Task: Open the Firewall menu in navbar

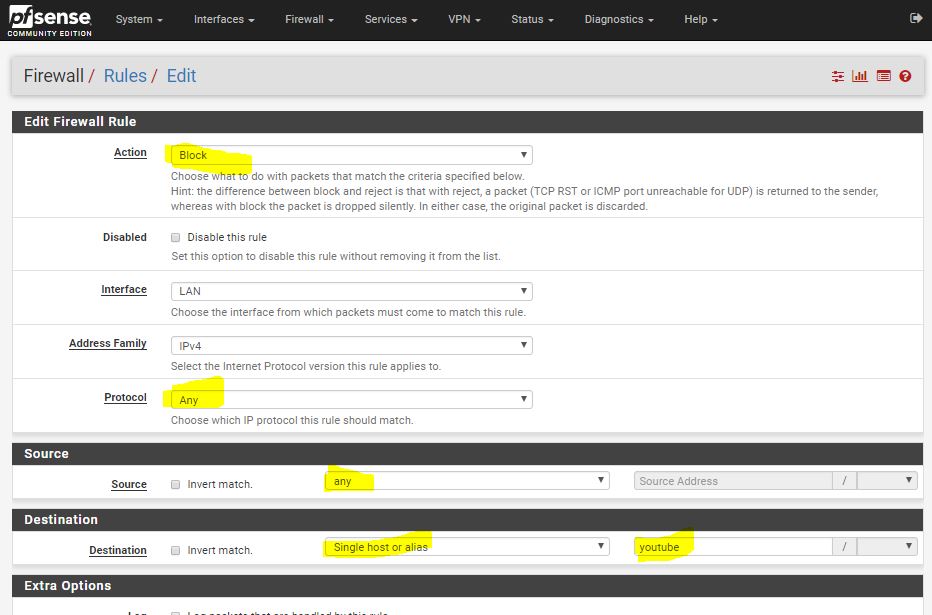Action: point(309,19)
